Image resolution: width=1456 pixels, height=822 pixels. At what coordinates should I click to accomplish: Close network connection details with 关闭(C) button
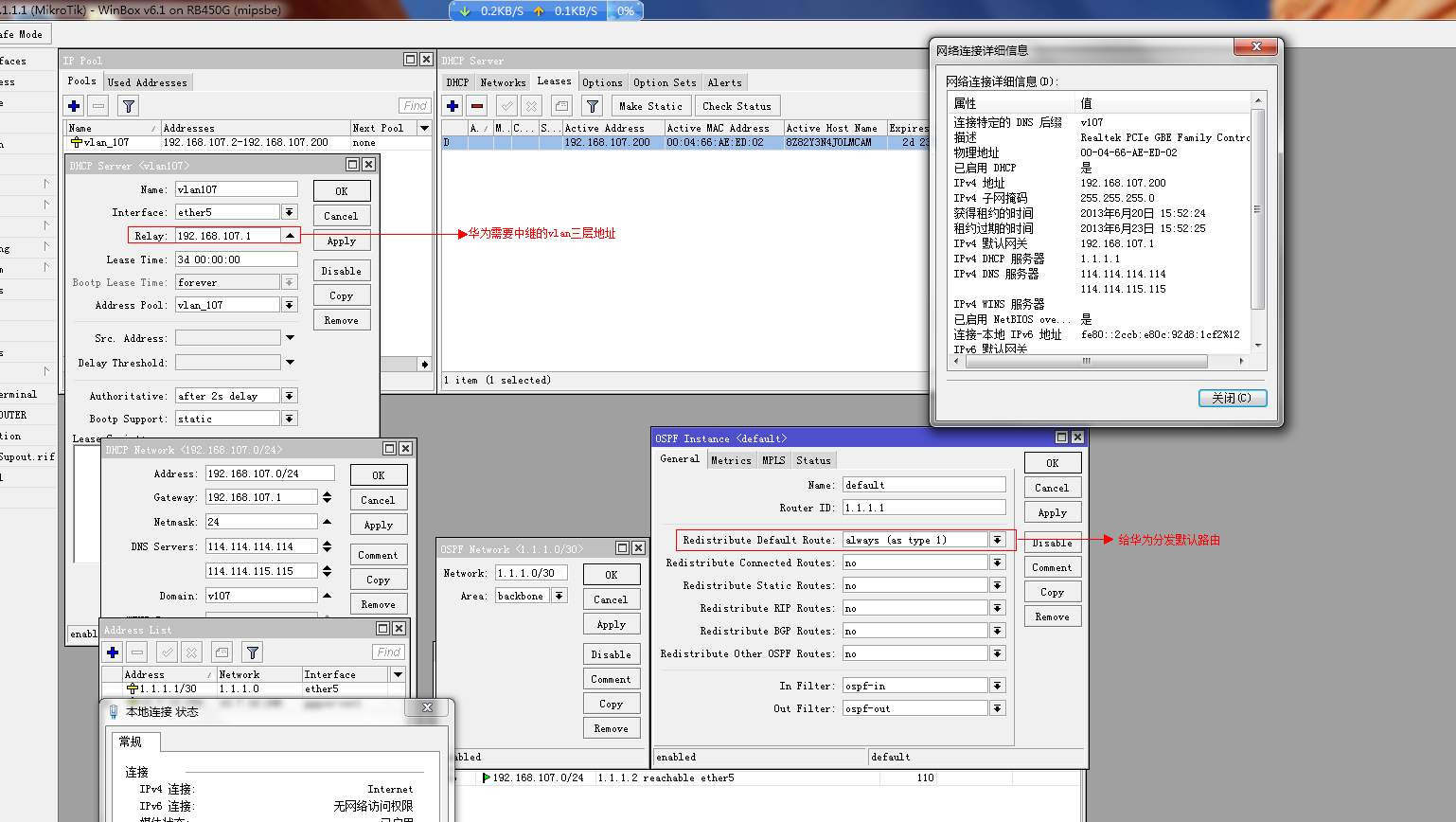[x=1232, y=398]
